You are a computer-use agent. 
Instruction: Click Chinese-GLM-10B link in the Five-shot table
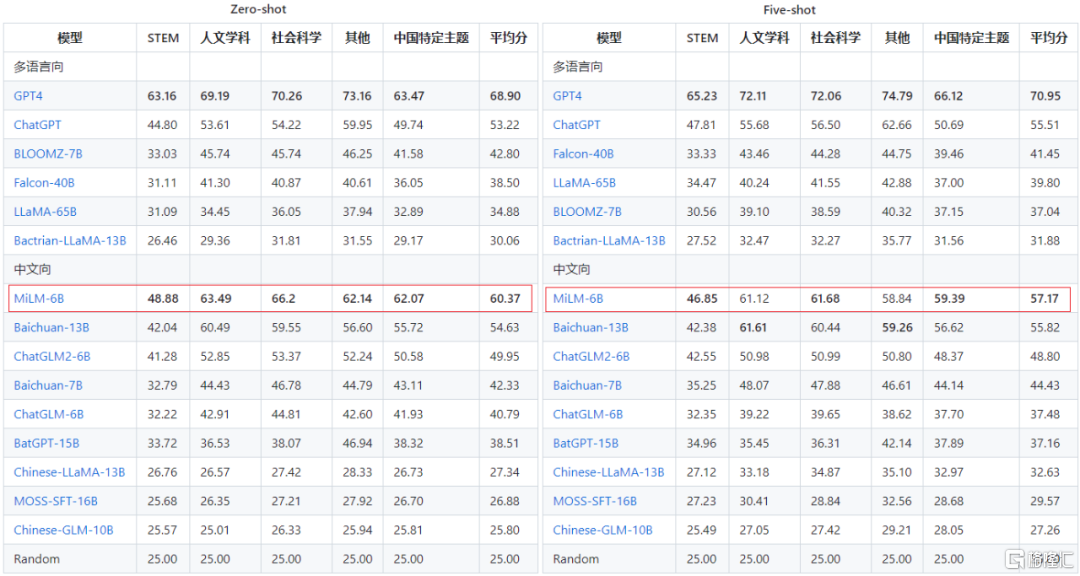(x=603, y=530)
